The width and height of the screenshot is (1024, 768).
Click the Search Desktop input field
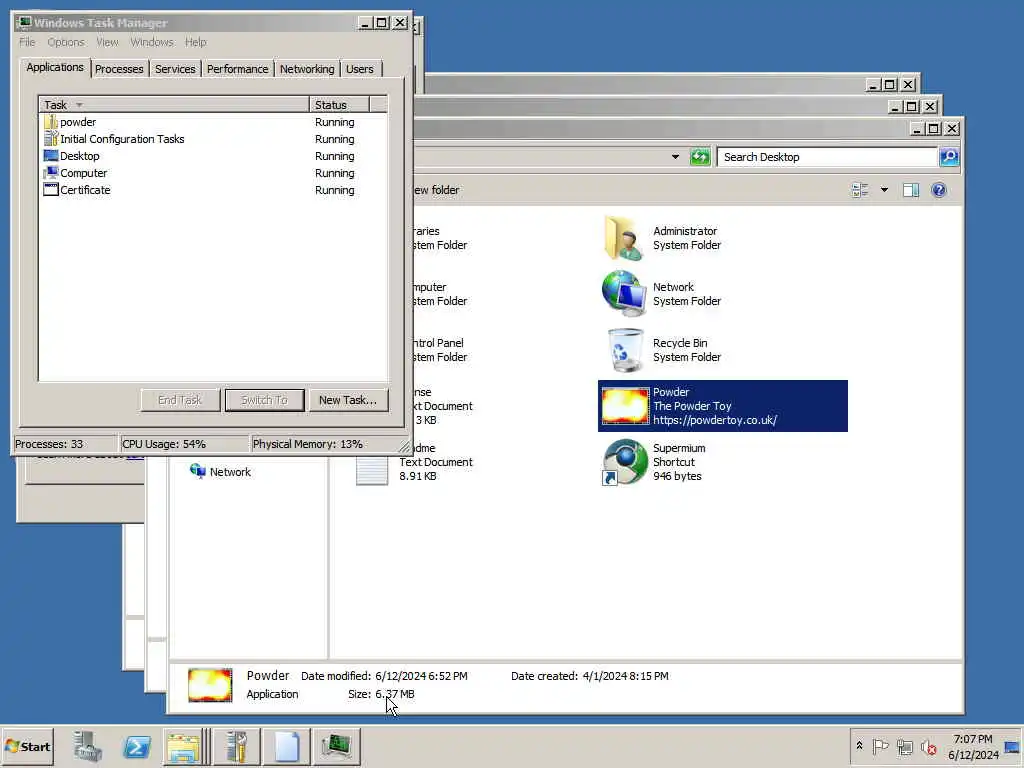pos(827,157)
